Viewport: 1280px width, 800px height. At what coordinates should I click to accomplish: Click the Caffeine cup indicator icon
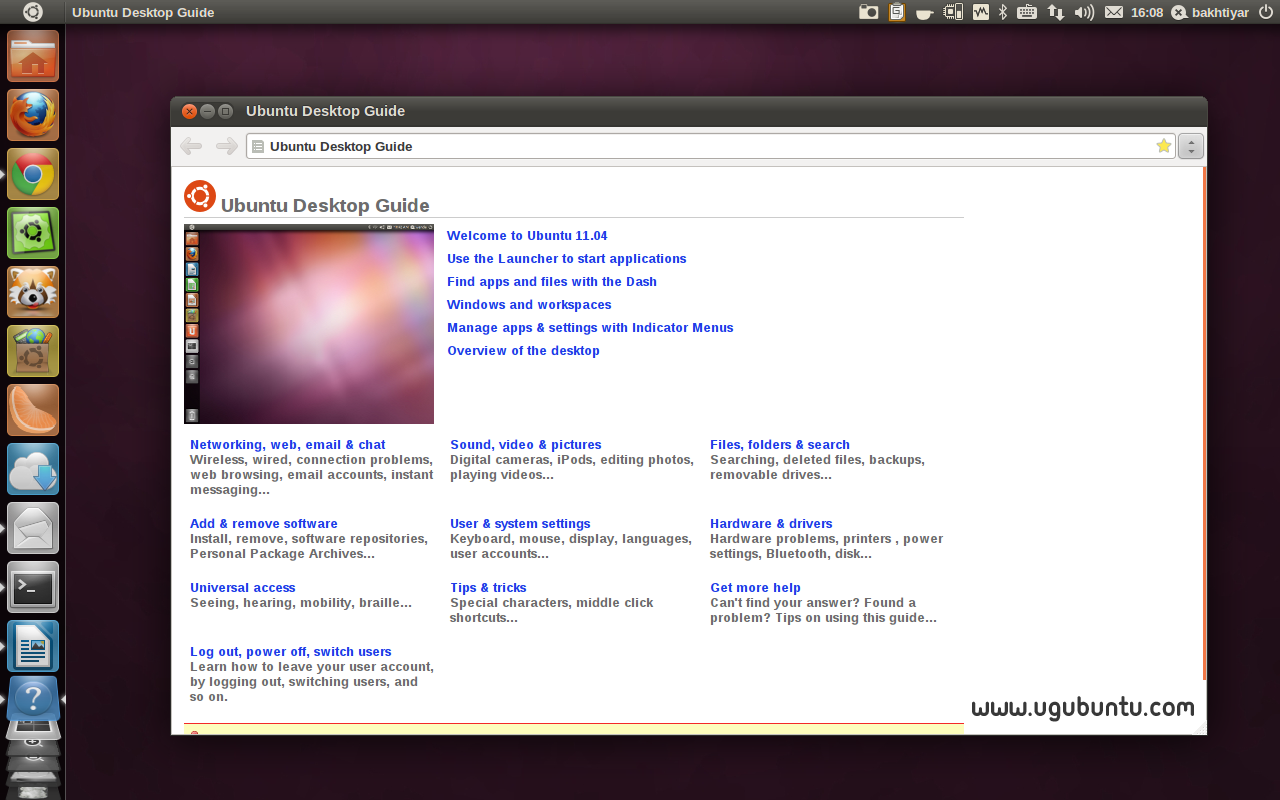925,13
